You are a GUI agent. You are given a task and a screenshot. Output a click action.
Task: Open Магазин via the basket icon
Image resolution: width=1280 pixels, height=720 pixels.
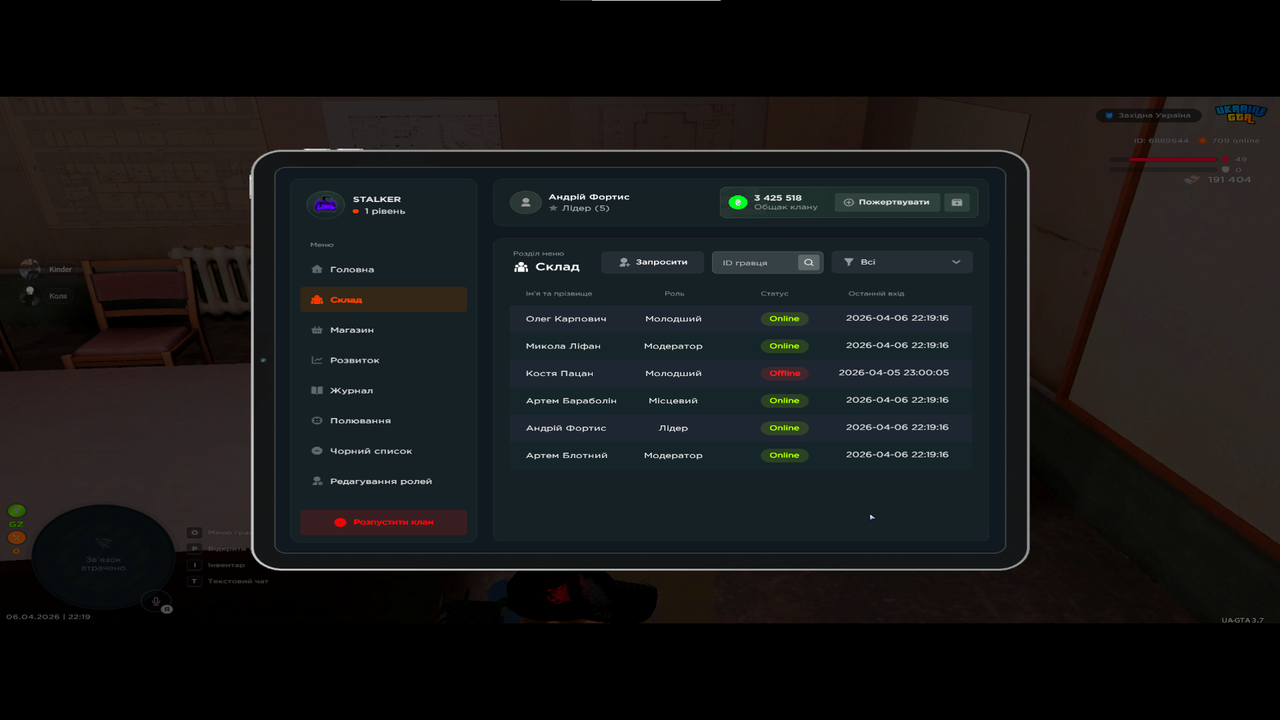[317, 330]
